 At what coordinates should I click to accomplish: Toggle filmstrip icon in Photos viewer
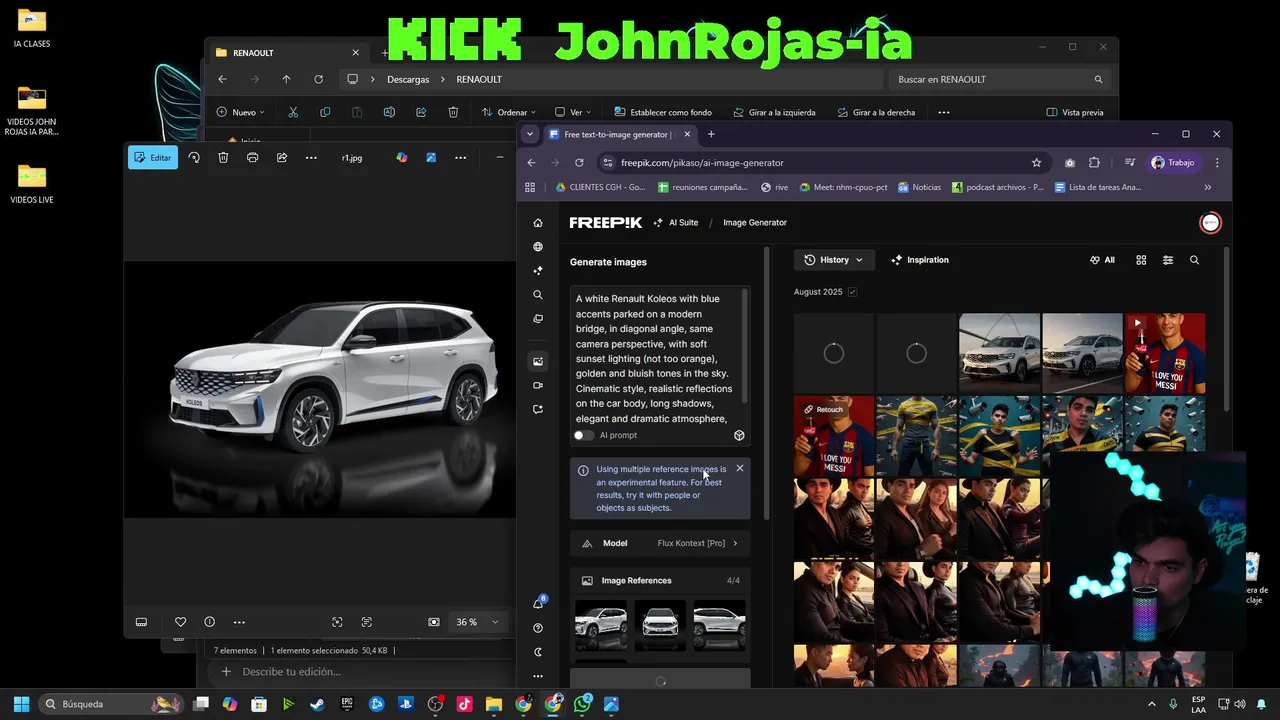click(141, 622)
